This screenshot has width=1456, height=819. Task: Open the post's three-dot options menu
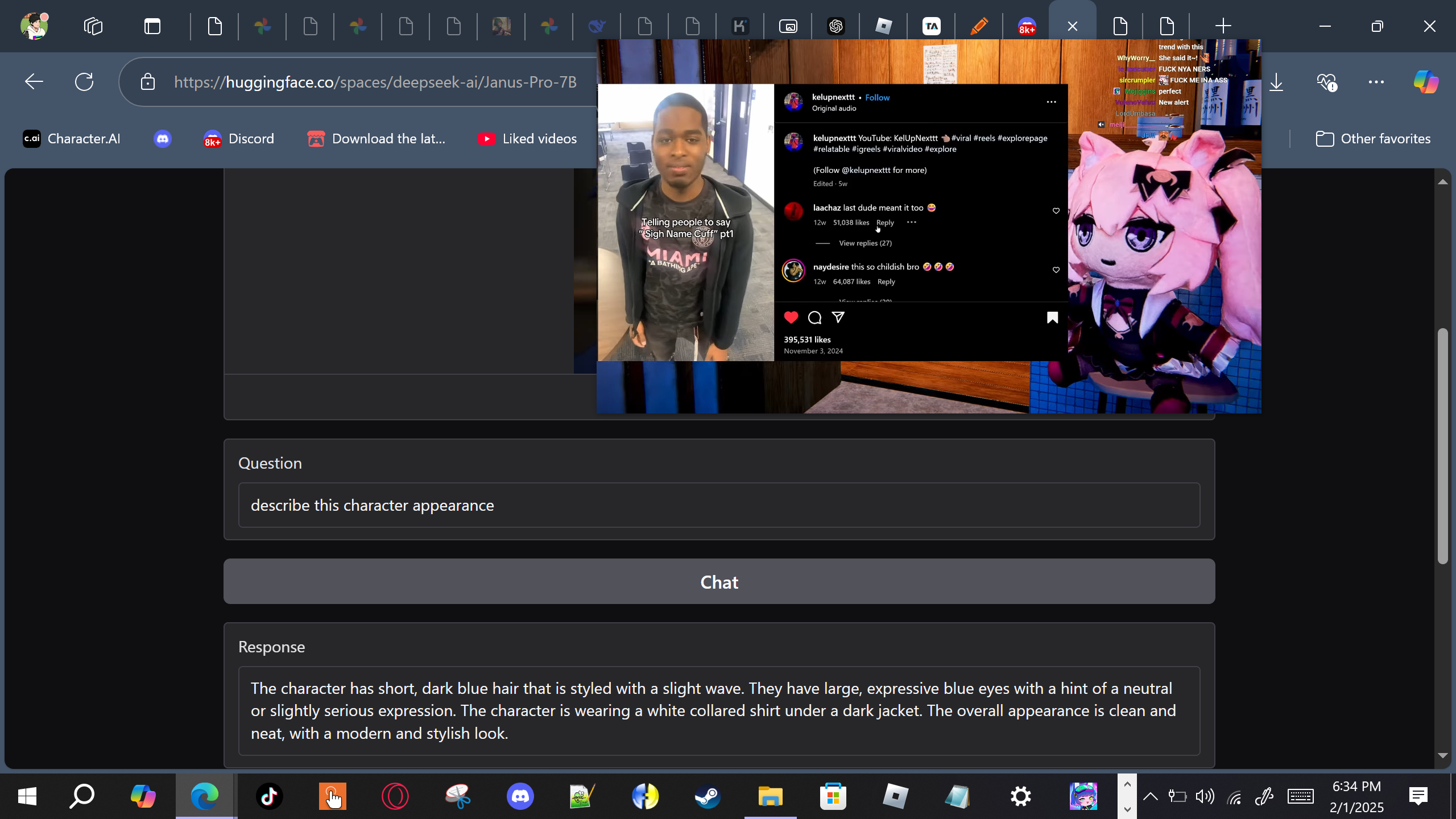[1051, 102]
